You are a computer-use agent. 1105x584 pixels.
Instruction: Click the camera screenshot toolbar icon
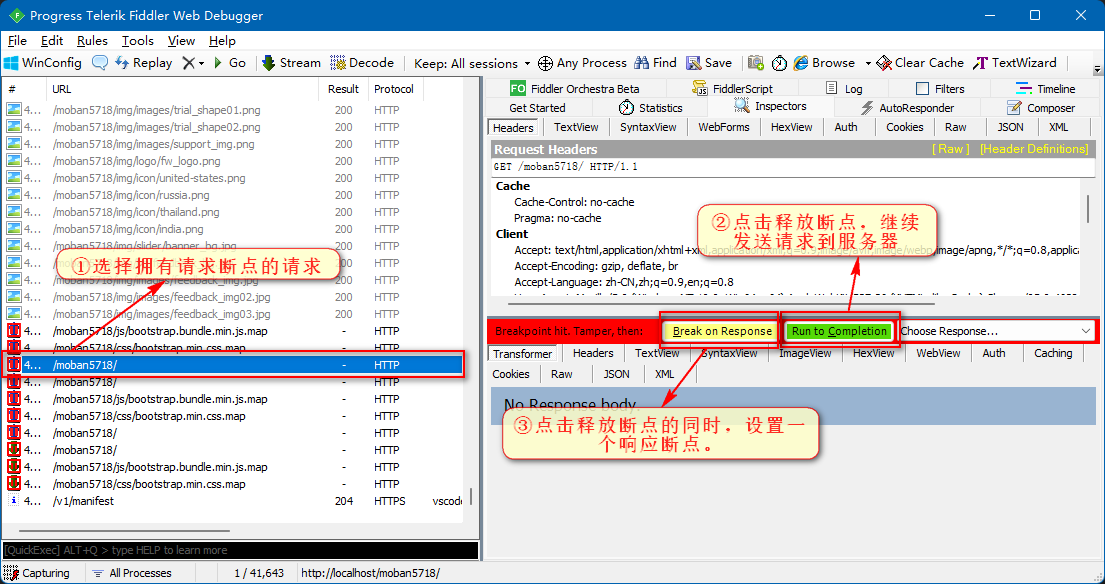(755, 63)
